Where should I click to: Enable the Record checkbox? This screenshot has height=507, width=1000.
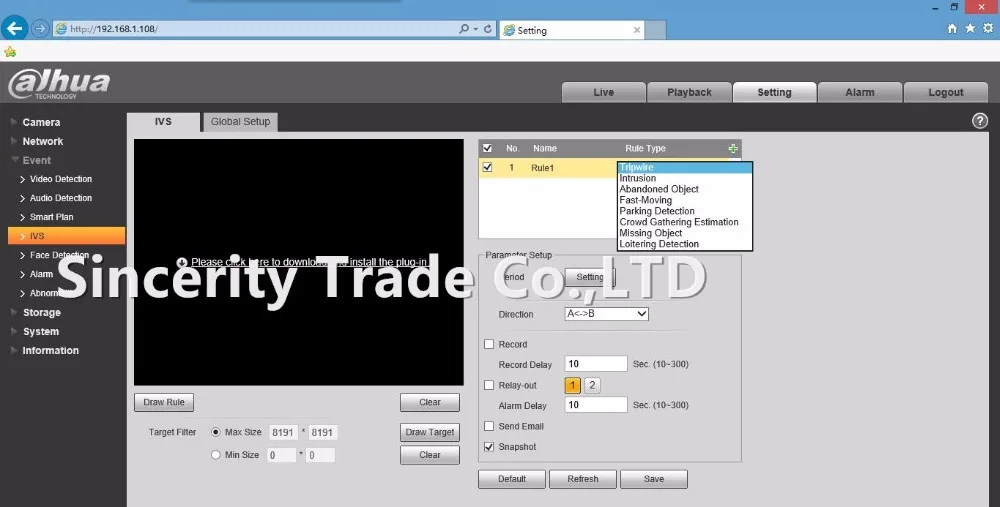[489, 344]
